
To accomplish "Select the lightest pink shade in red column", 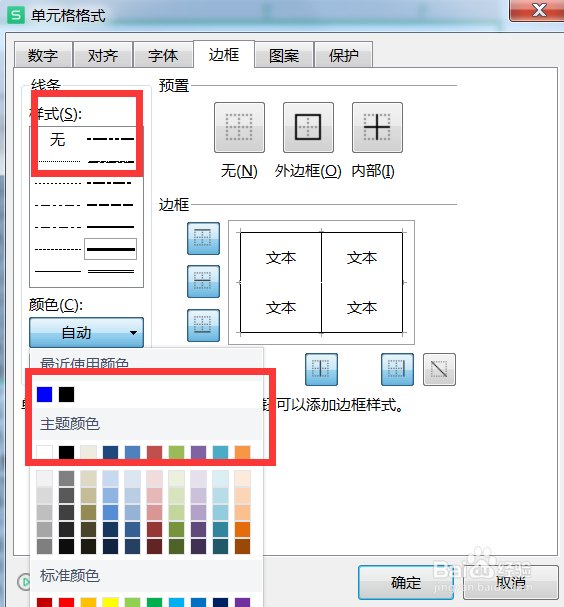I will (154, 478).
